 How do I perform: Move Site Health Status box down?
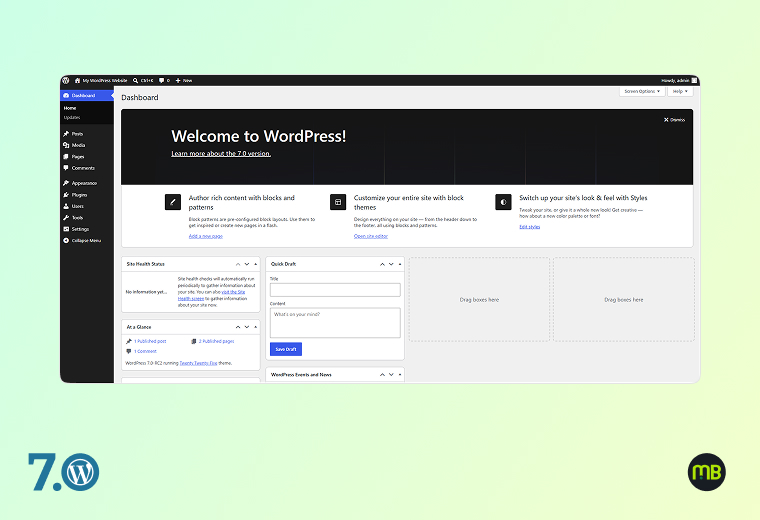point(247,264)
